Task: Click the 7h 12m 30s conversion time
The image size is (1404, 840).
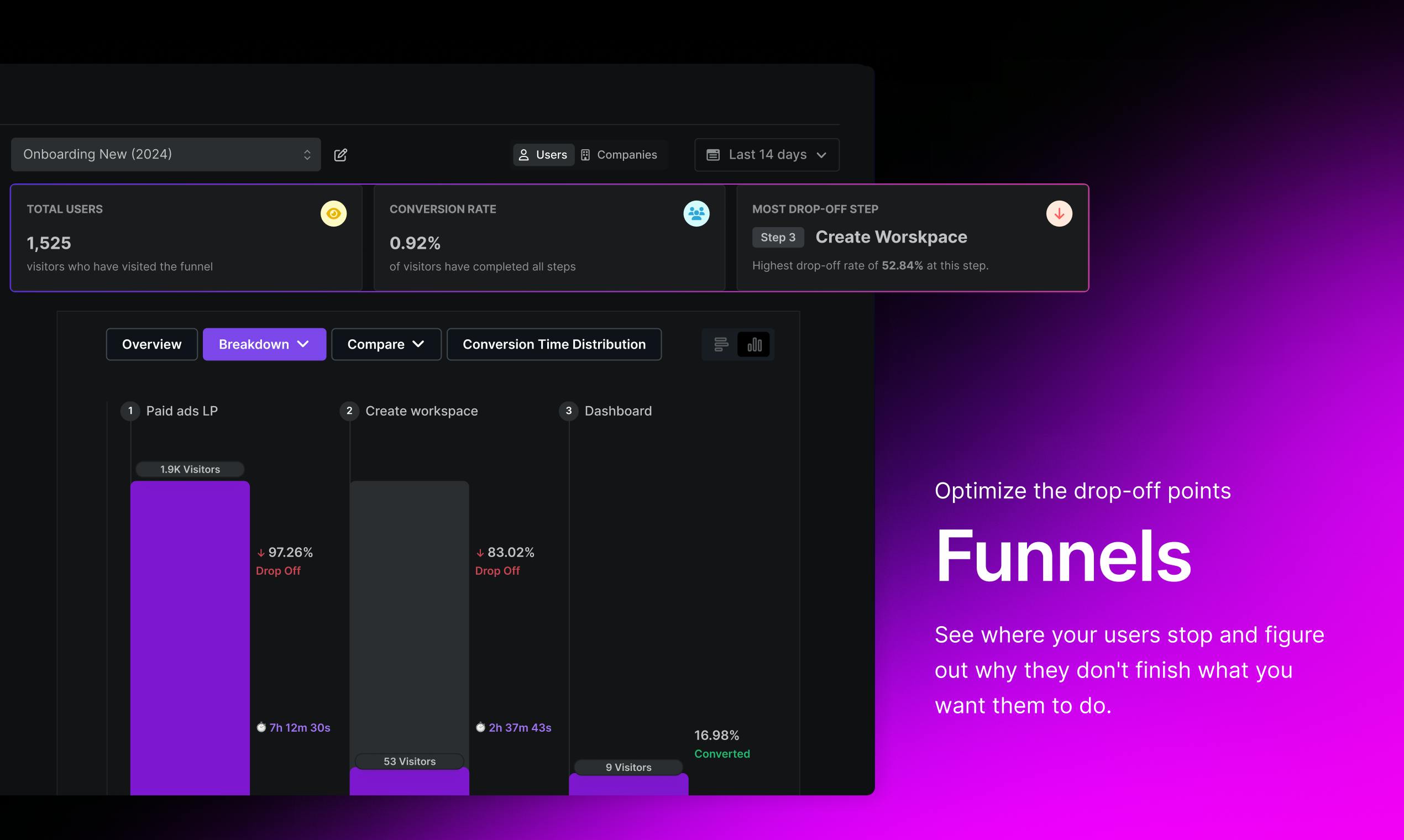Action: (x=300, y=728)
